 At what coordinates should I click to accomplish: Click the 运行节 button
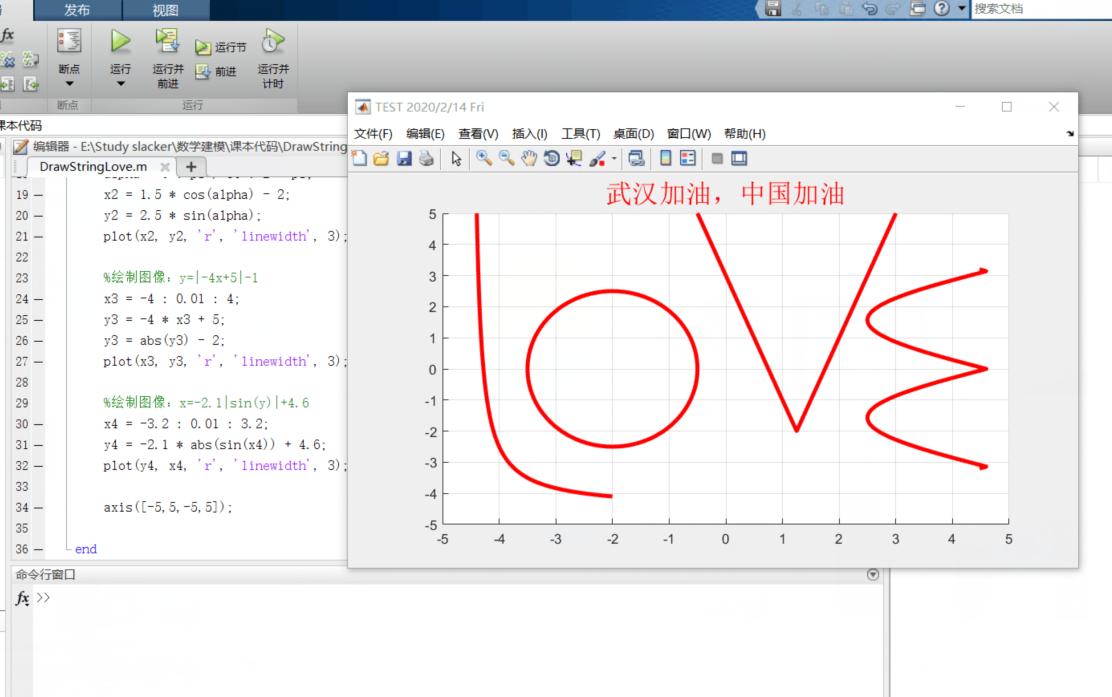[x=221, y=47]
